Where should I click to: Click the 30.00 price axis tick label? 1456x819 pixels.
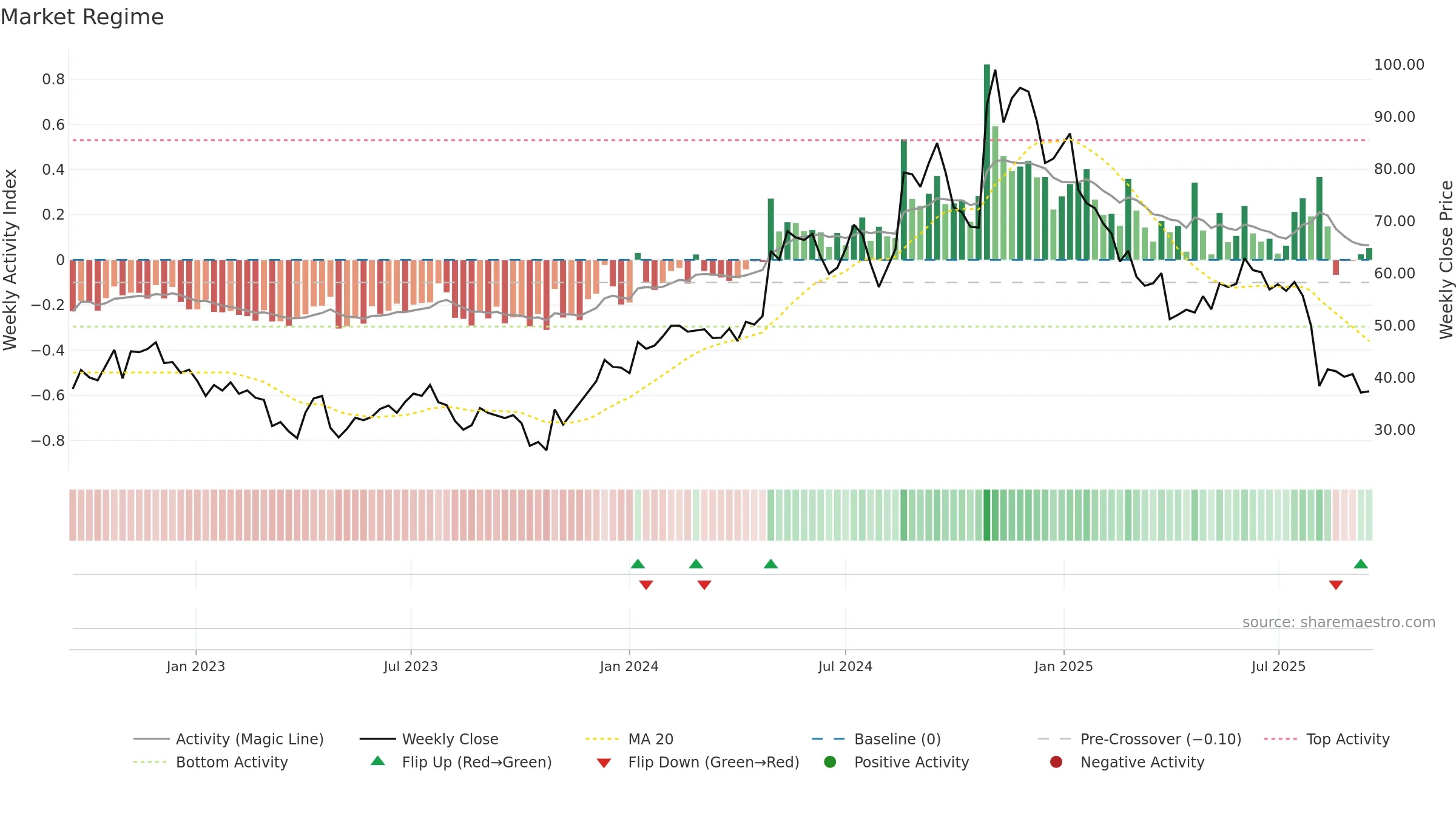[1394, 430]
